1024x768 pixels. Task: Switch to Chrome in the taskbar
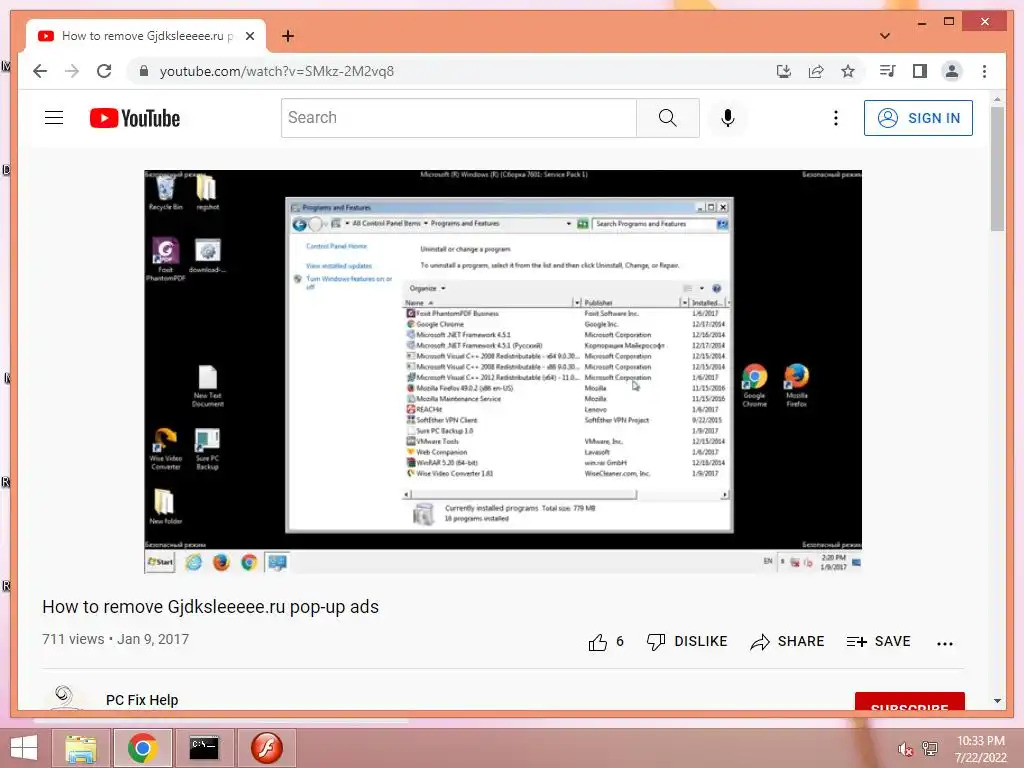tap(142, 748)
